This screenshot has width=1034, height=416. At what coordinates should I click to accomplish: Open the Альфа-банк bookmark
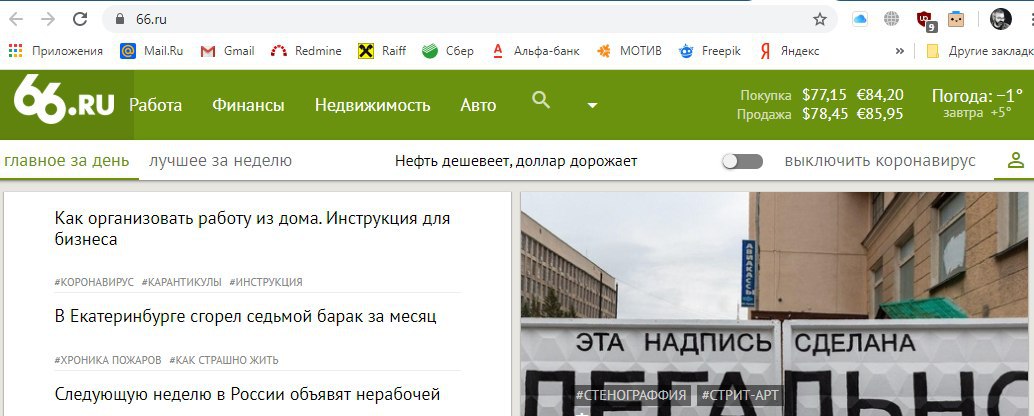click(535, 51)
